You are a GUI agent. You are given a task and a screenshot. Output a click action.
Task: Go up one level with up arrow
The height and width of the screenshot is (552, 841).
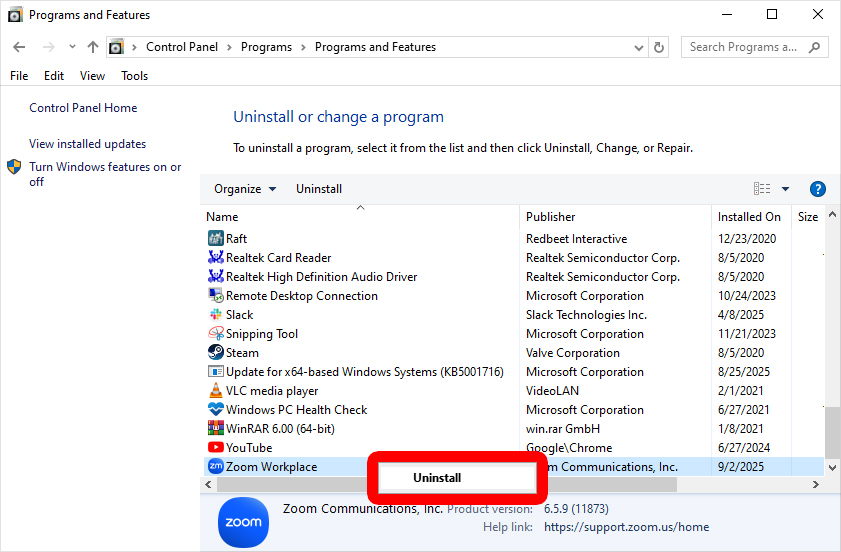point(93,47)
